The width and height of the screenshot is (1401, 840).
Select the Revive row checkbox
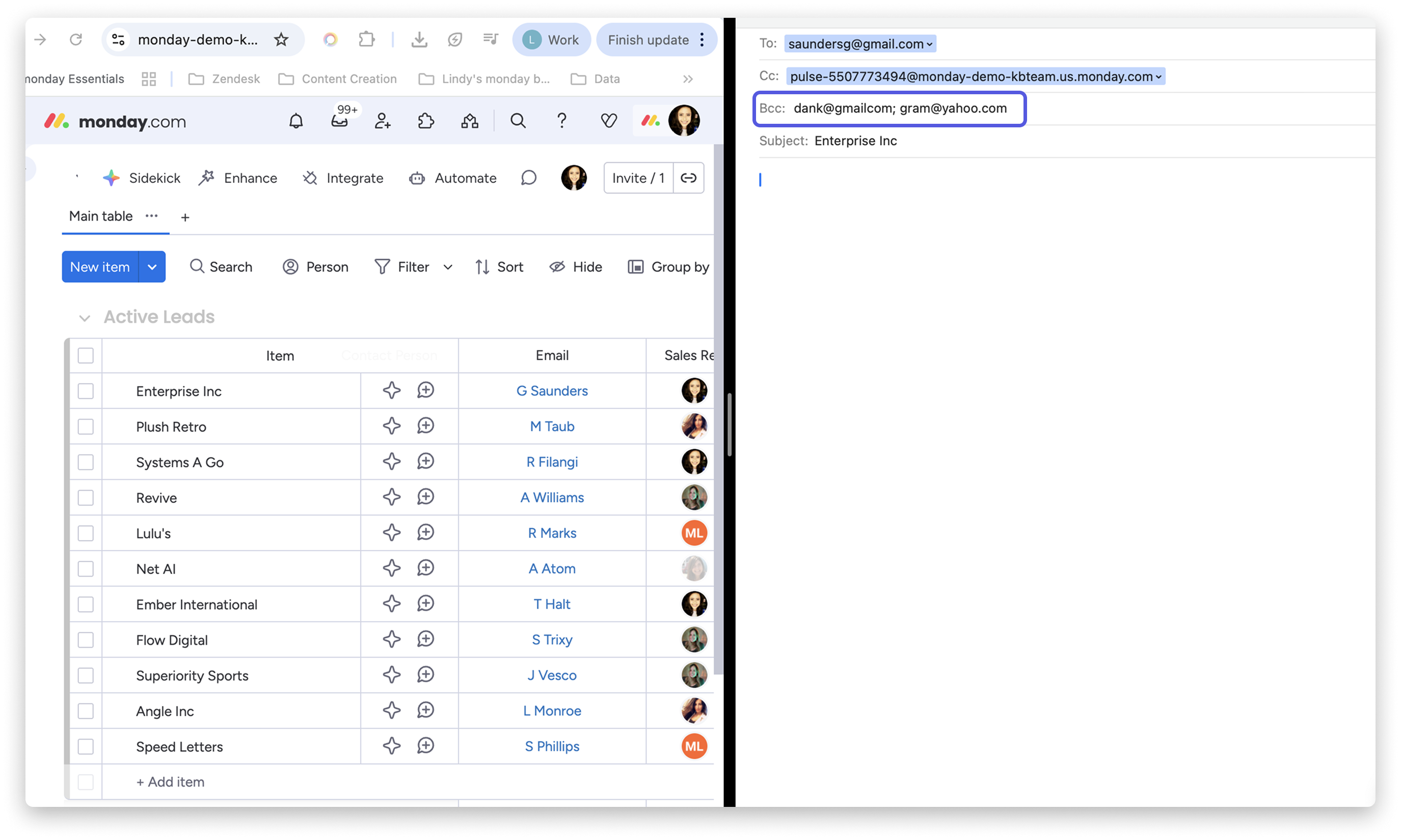86,498
